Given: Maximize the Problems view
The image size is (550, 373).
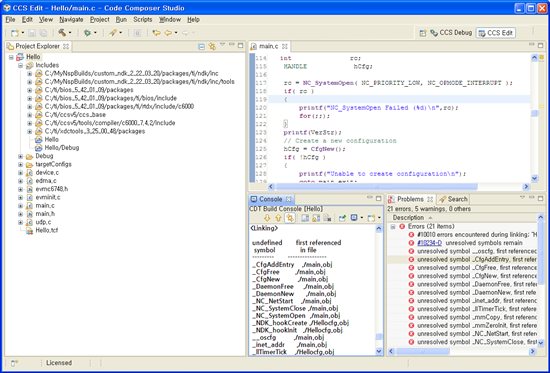Looking at the screenshot, I should [541, 198].
